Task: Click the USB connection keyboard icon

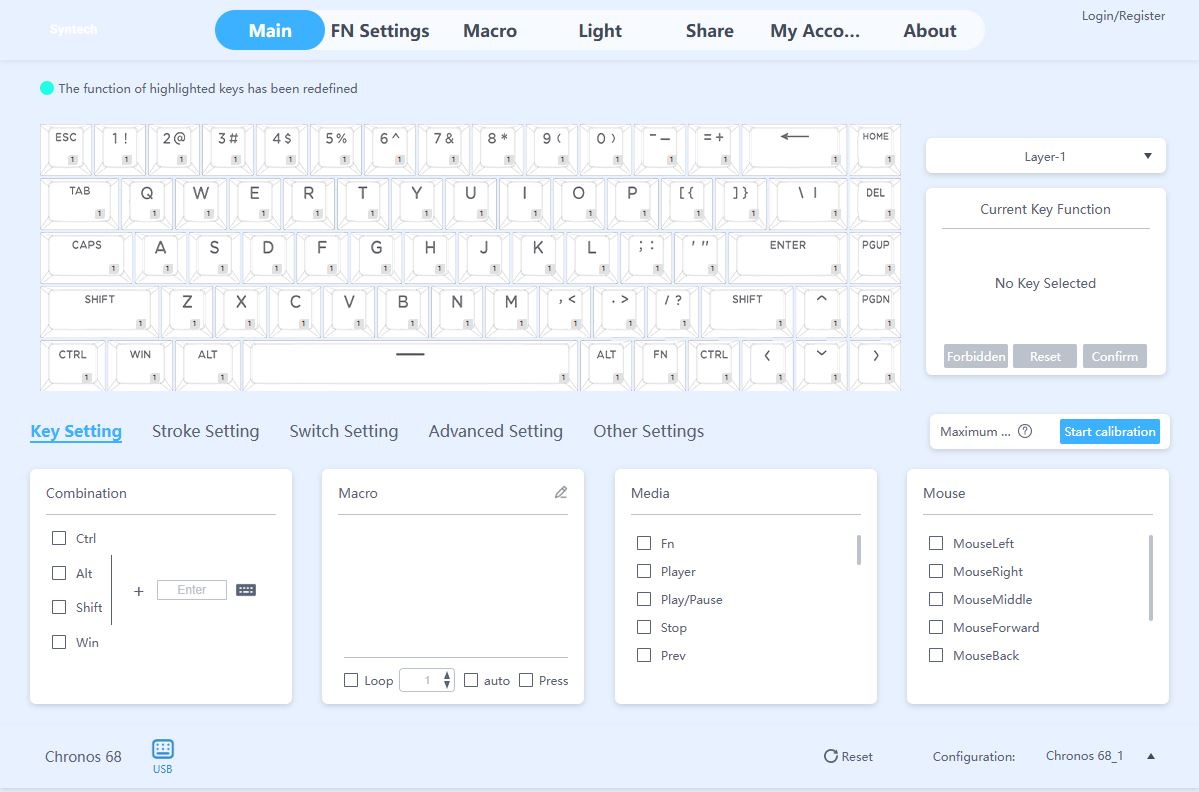Action: (163, 749)
